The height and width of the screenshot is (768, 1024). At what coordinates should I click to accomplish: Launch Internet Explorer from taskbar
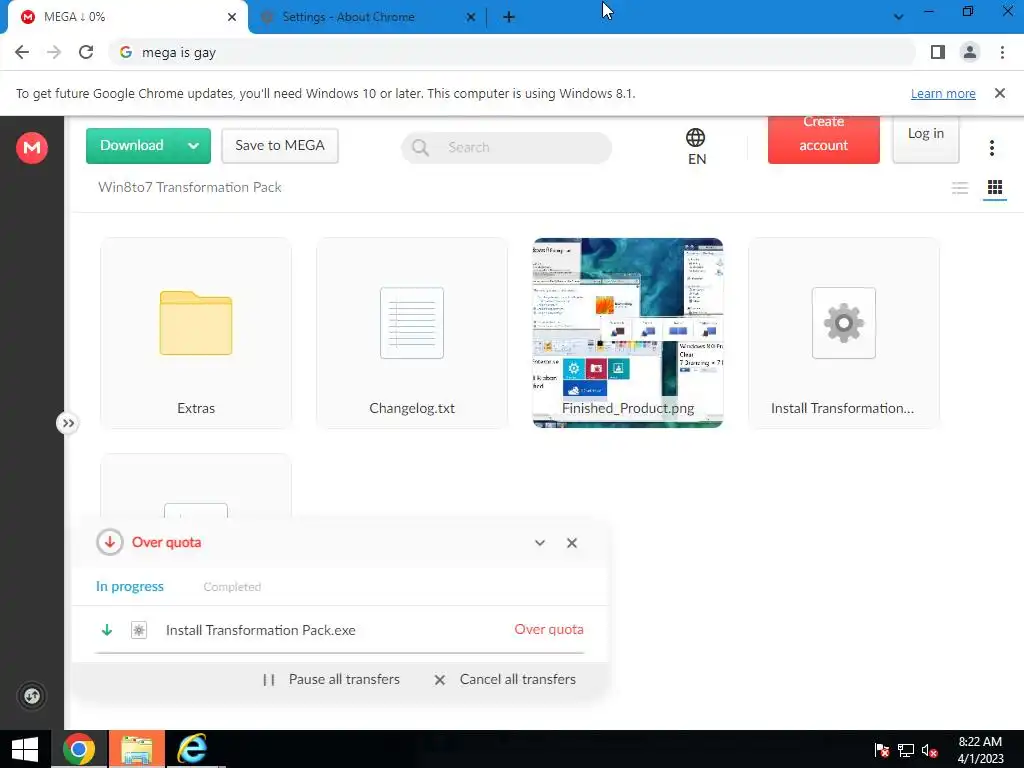click(193, 749)
